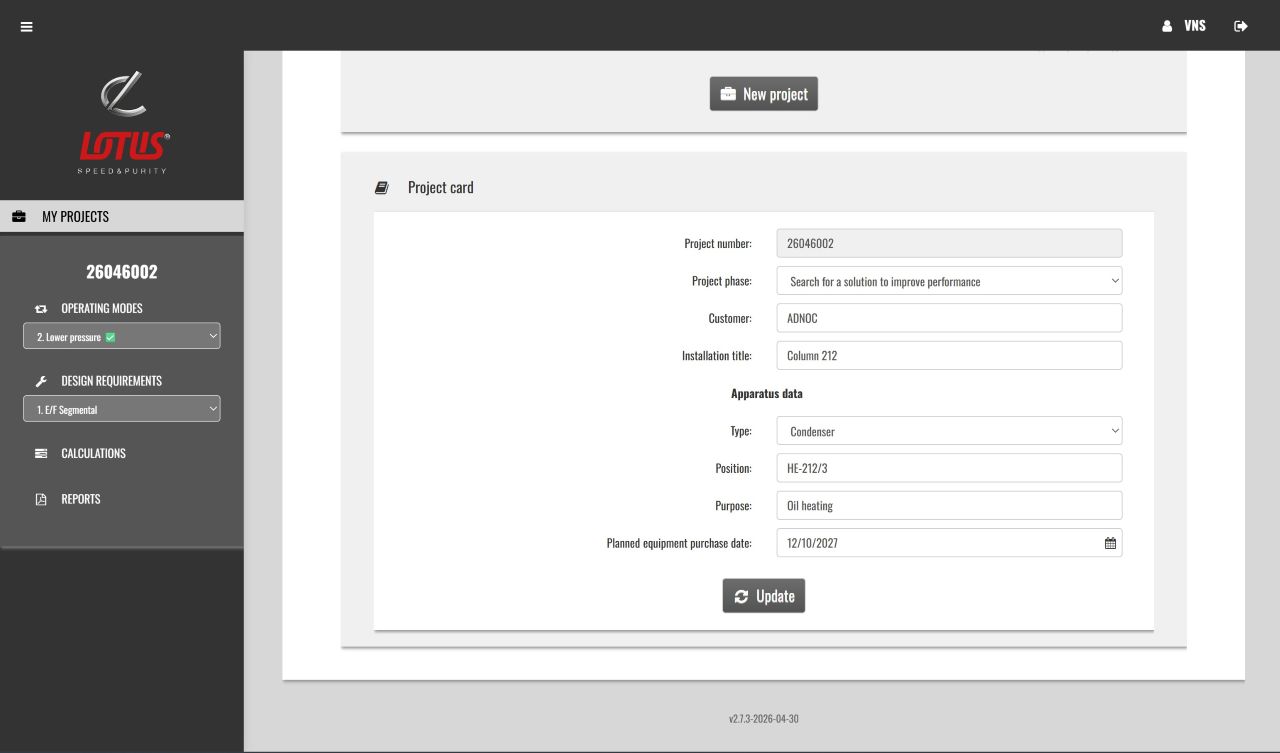Click the Lotus Speed & Purity logo
The height and width of the screenshot is (753, 1280).
(x=124, y=122)
